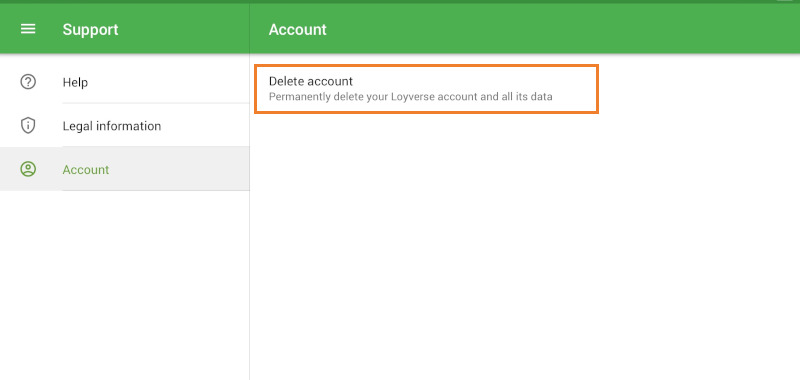Click the Delete account option

pyautogui.click(x=426, y=89)
